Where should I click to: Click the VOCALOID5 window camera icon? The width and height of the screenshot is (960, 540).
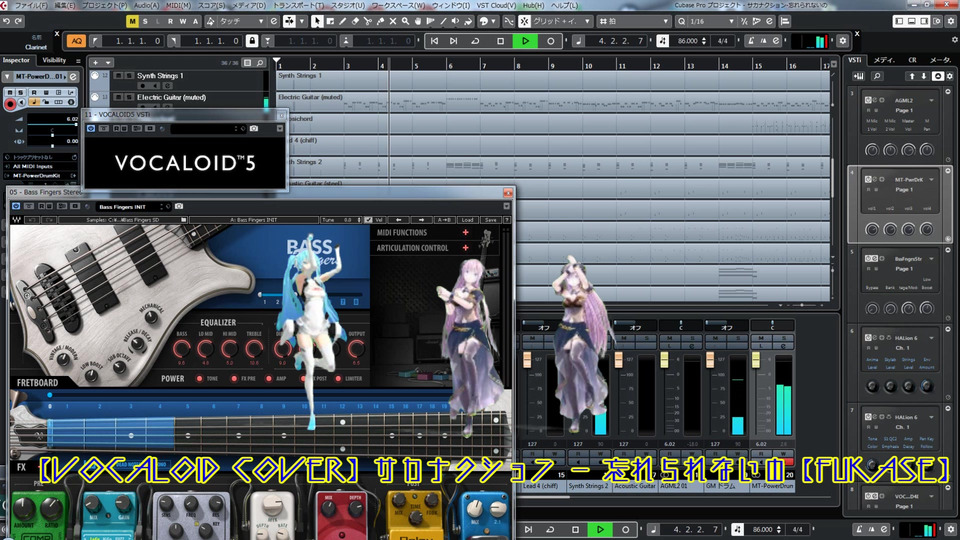pyautogui.click(x=253, y=129)
